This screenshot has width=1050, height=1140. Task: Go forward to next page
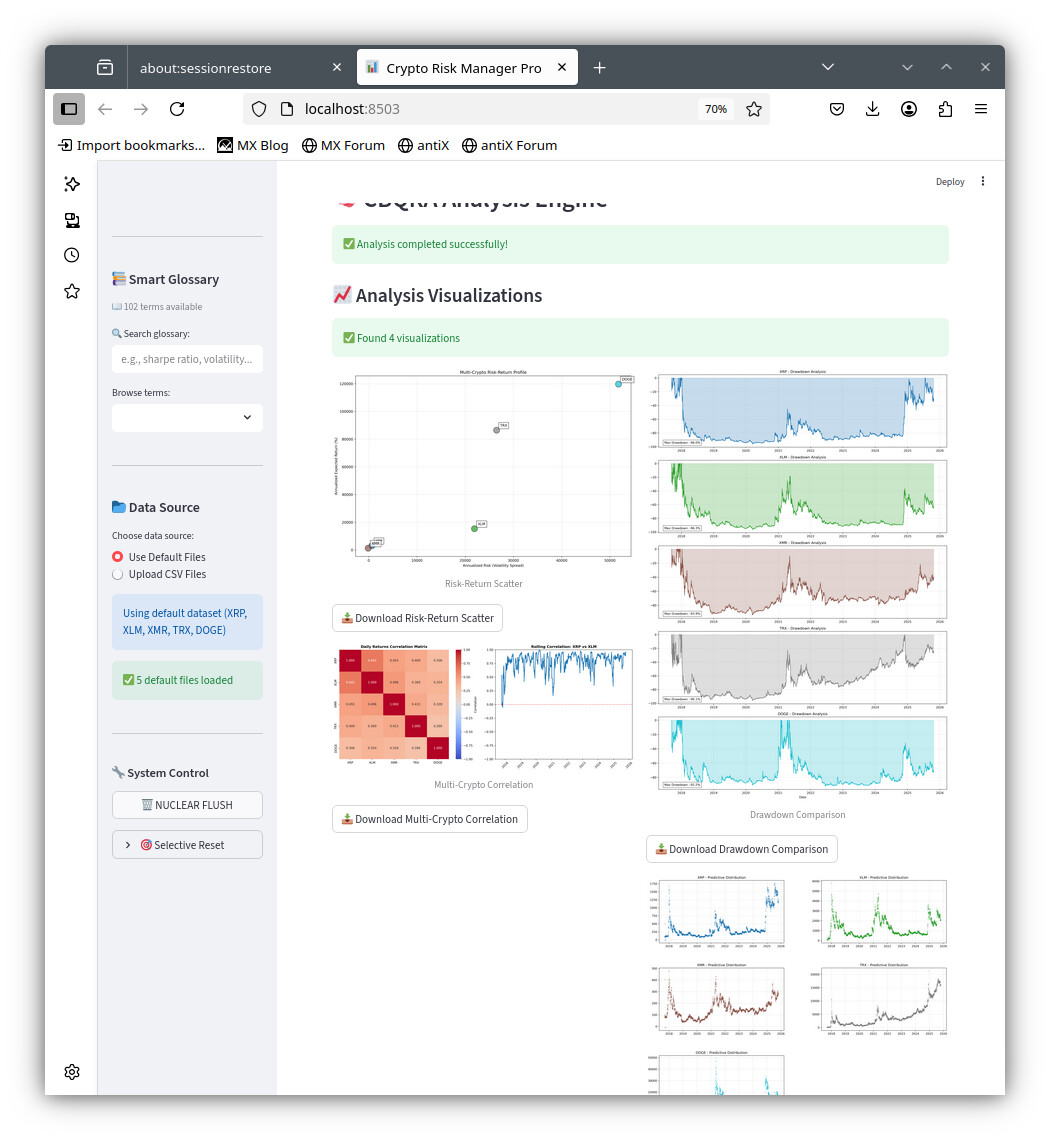(x=141, y=109)
